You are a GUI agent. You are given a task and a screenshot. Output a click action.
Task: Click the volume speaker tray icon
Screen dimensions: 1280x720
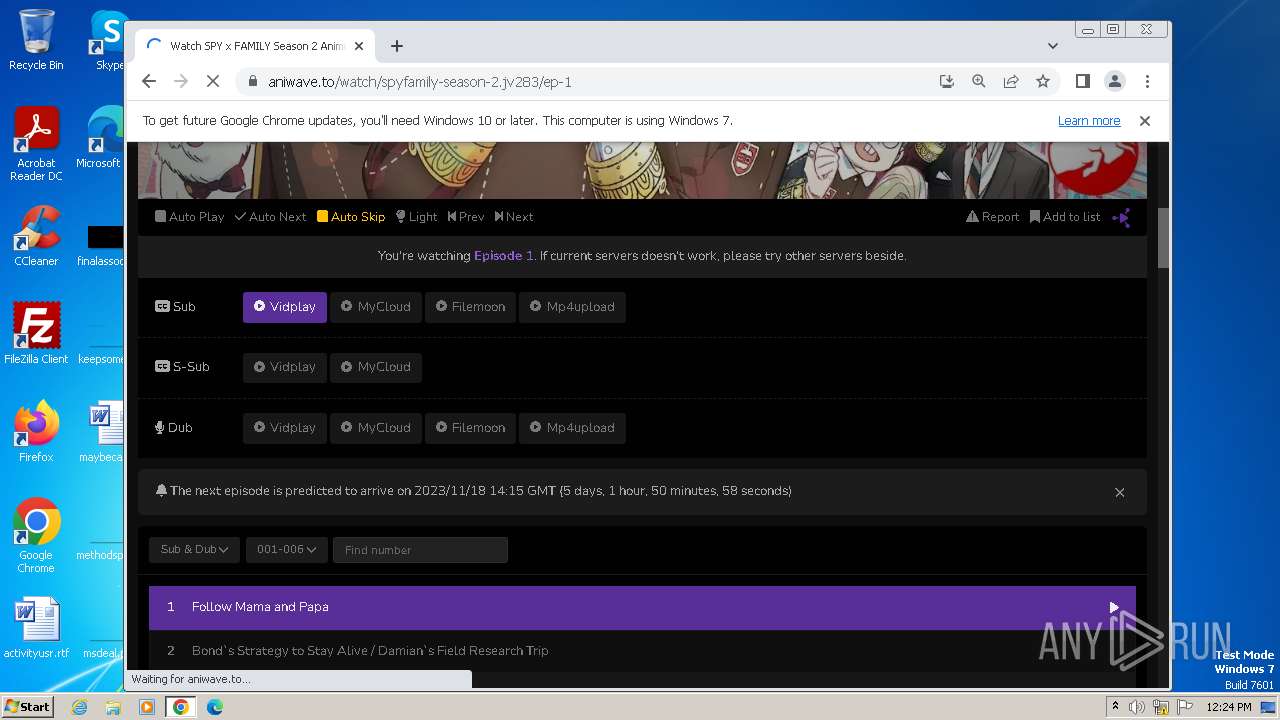(x=1137, y=707)
